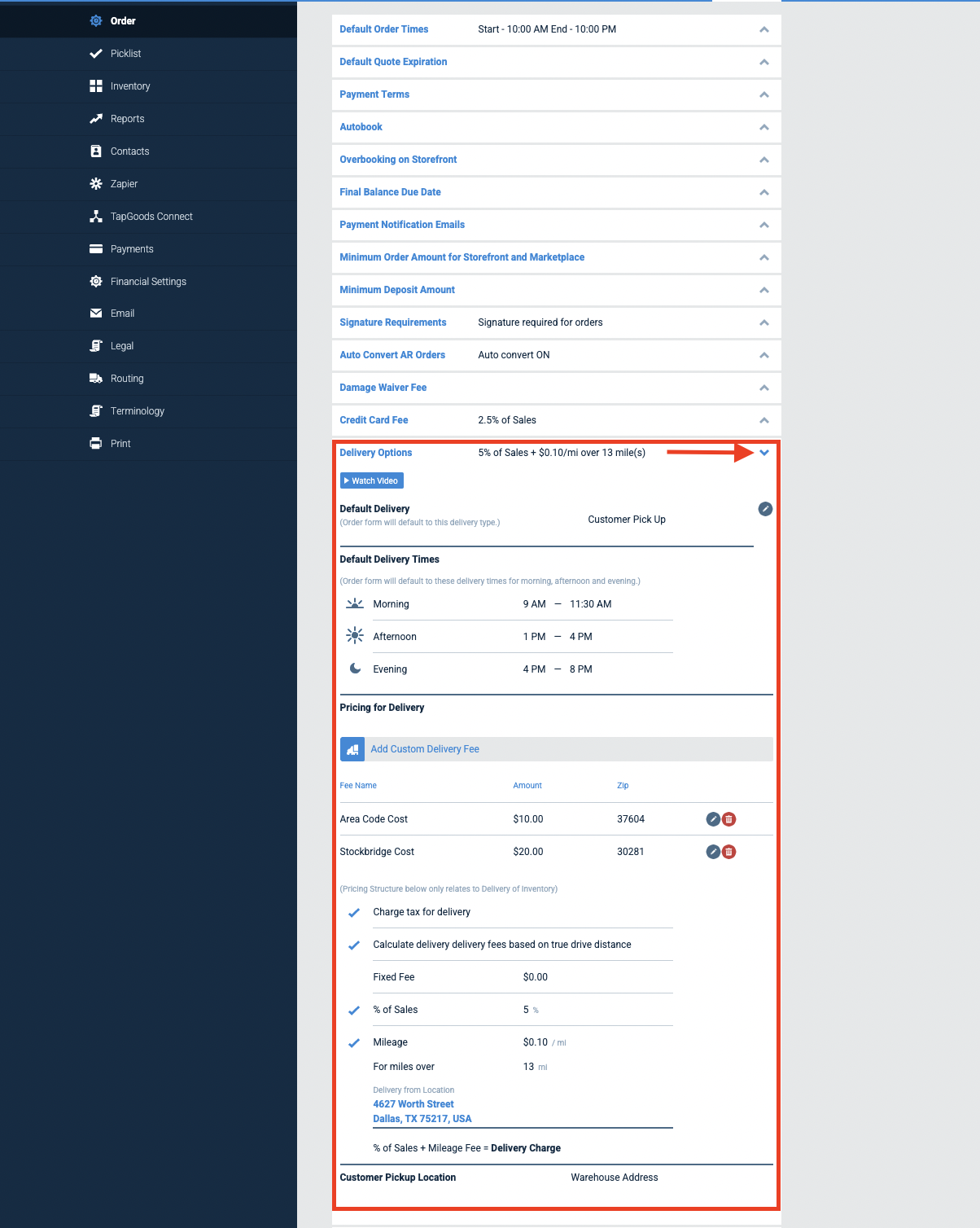Uncheck the Mileage pricing option

pos(353,1042)
